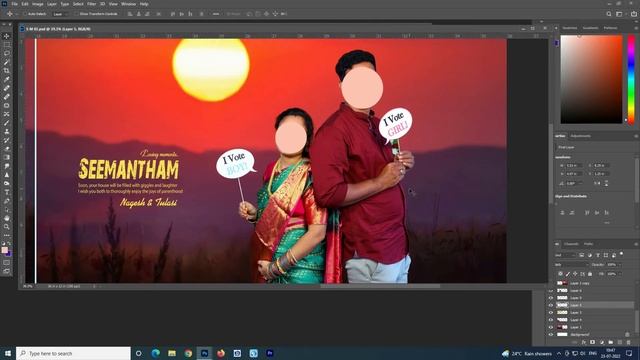
Task: Click the align top edges icon in options bar
Action: [x=173, y=14]
